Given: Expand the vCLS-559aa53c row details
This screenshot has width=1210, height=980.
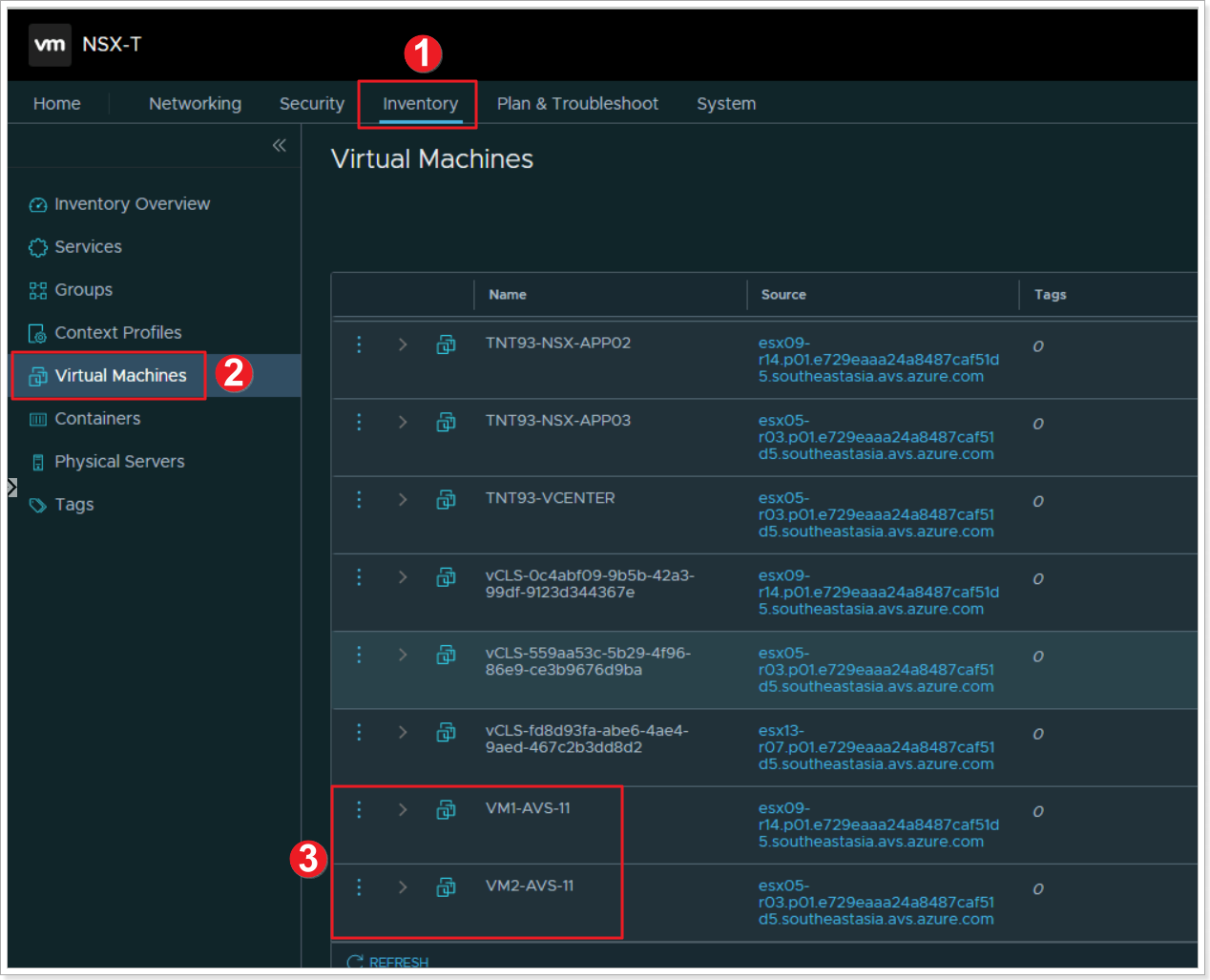Looking at the screenshot, I should click(403, 655).
